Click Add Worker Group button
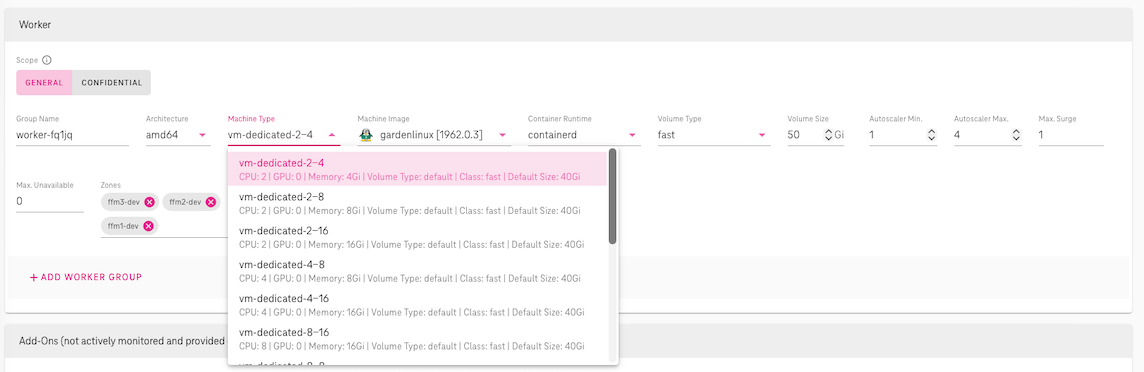This screenshot has width=1144, height=372. click(x=85, y=277)
